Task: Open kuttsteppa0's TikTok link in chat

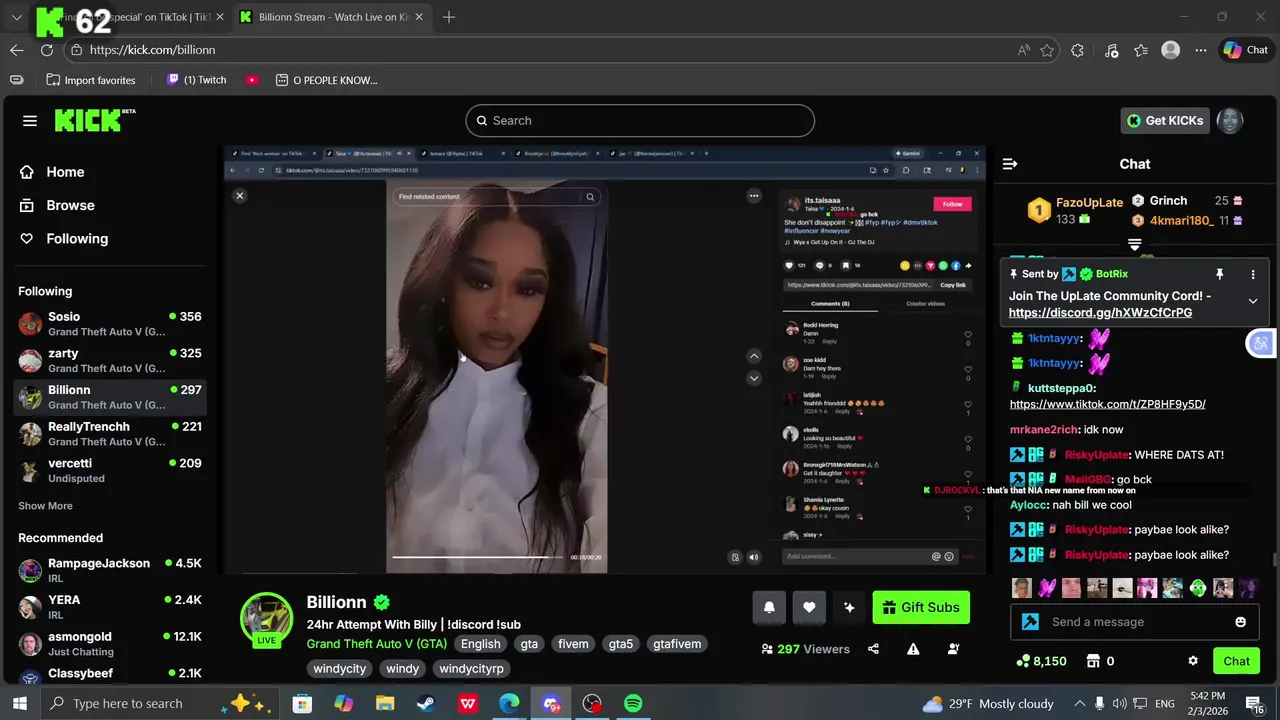Action: (x=1107, y=404)
